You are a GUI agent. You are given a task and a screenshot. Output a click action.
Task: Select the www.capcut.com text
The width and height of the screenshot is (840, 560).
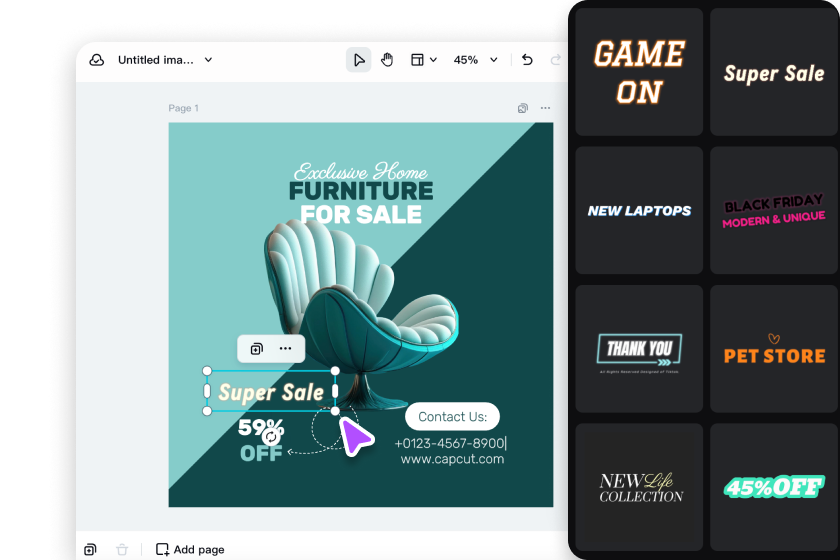(452, 459)
